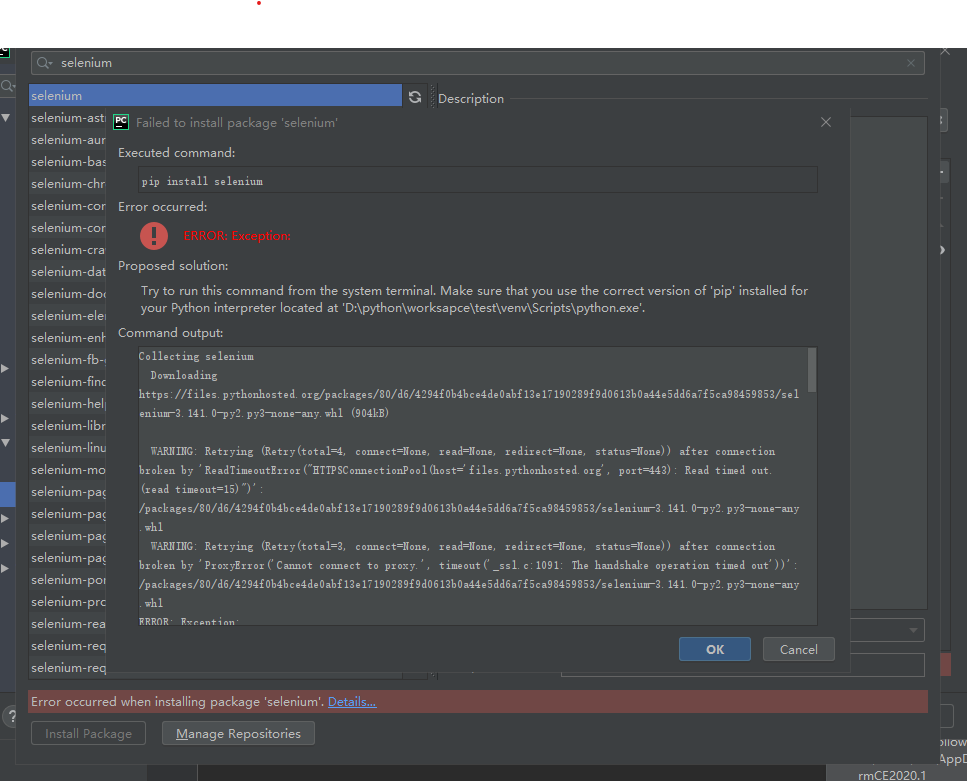Select the selenium package in list
The height and width of the screenshot is (781, 967).
(215, 96)
